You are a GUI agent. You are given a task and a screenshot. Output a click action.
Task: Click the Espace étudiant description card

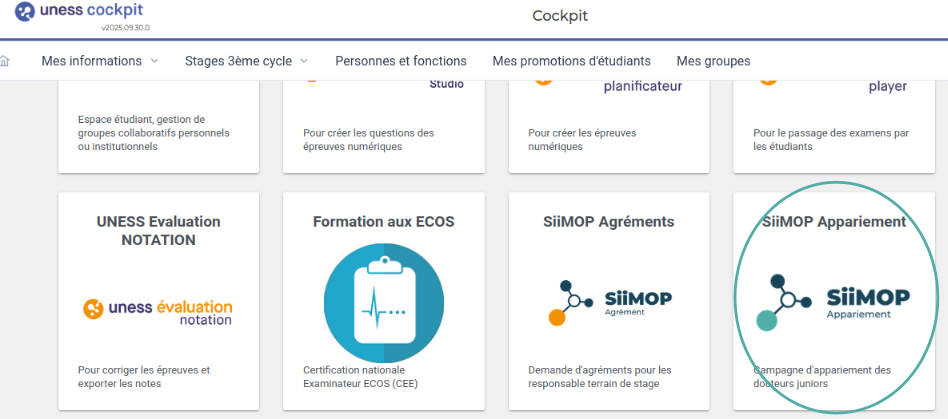(x=158, y=133)
